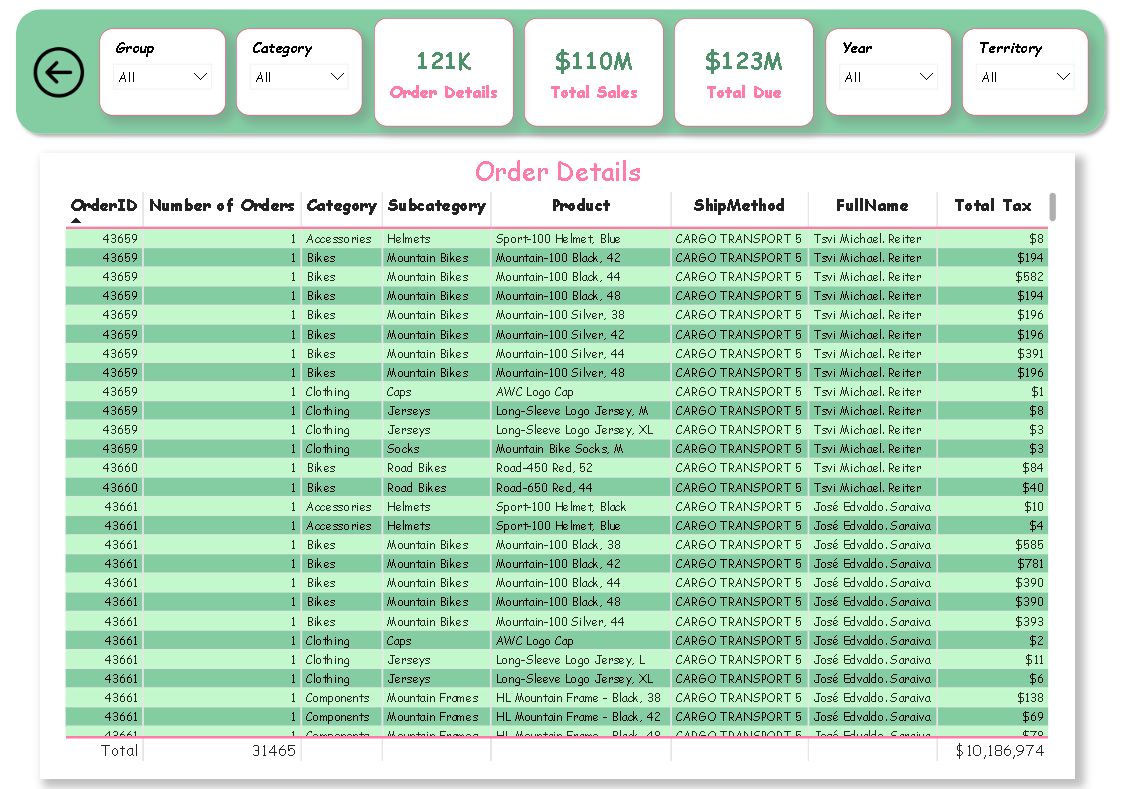Sort table by Category column header
This screenshot has width=1125, height=789.
(341, 205)
